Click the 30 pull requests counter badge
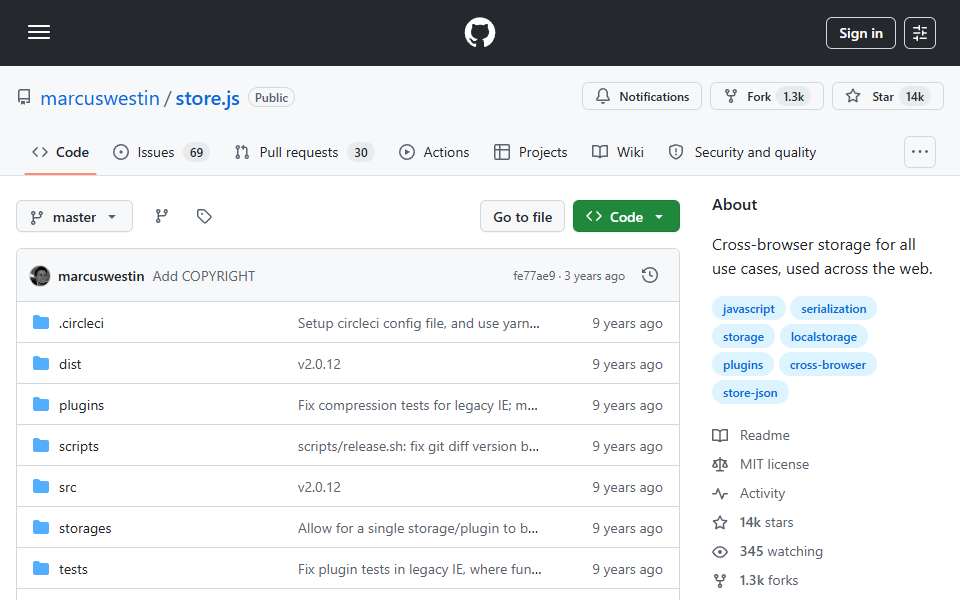 (361, 152)
